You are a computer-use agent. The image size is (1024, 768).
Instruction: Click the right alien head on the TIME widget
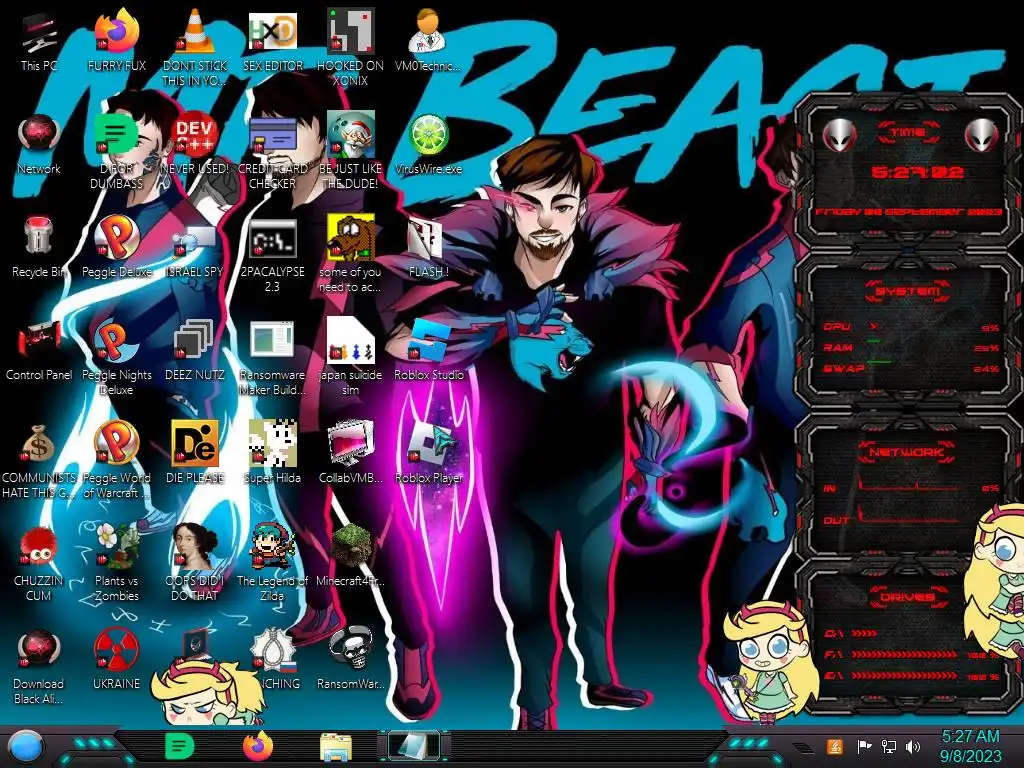coord(982,135)
